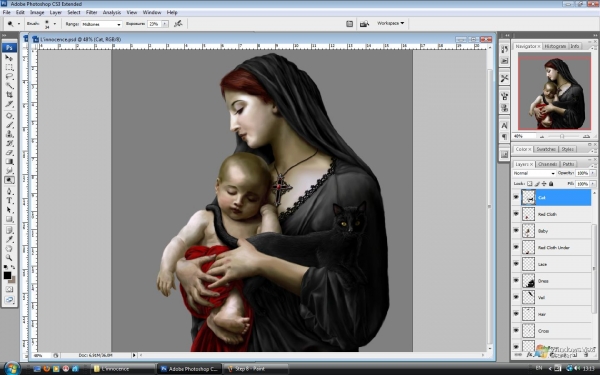Open the status bar info arrow
600x375 pixels.
click(134, 355)
